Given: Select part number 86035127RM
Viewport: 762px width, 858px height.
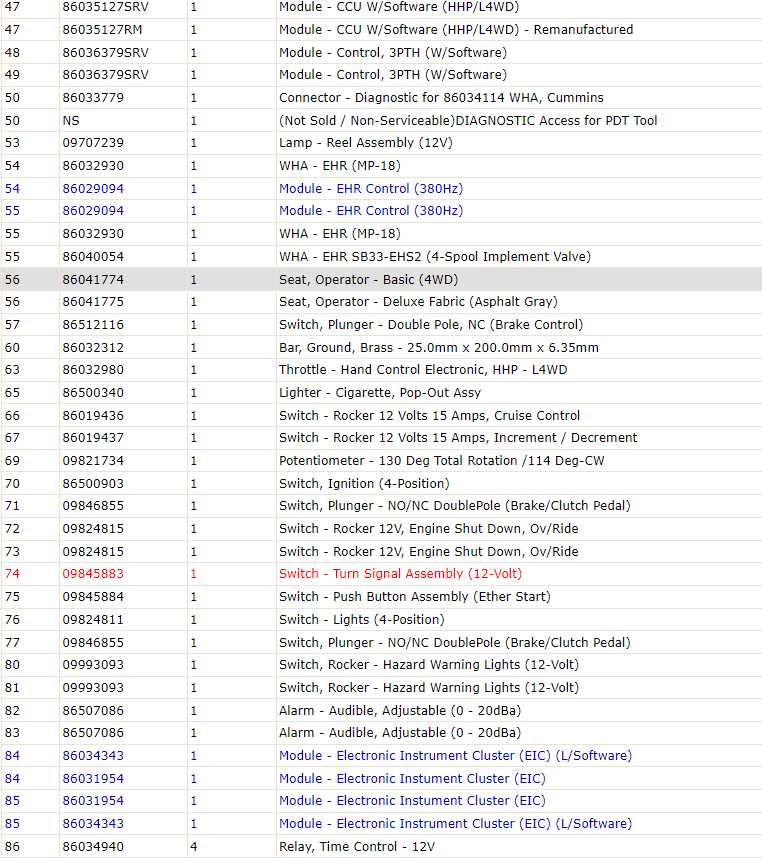Looking at the screenshot, I should (x=102, y=30).
